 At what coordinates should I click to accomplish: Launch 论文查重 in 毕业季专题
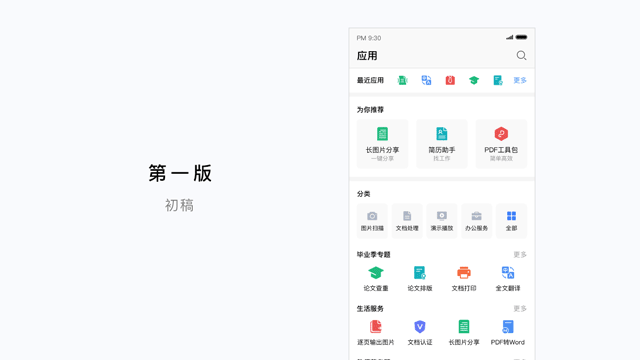click(376, 279)
